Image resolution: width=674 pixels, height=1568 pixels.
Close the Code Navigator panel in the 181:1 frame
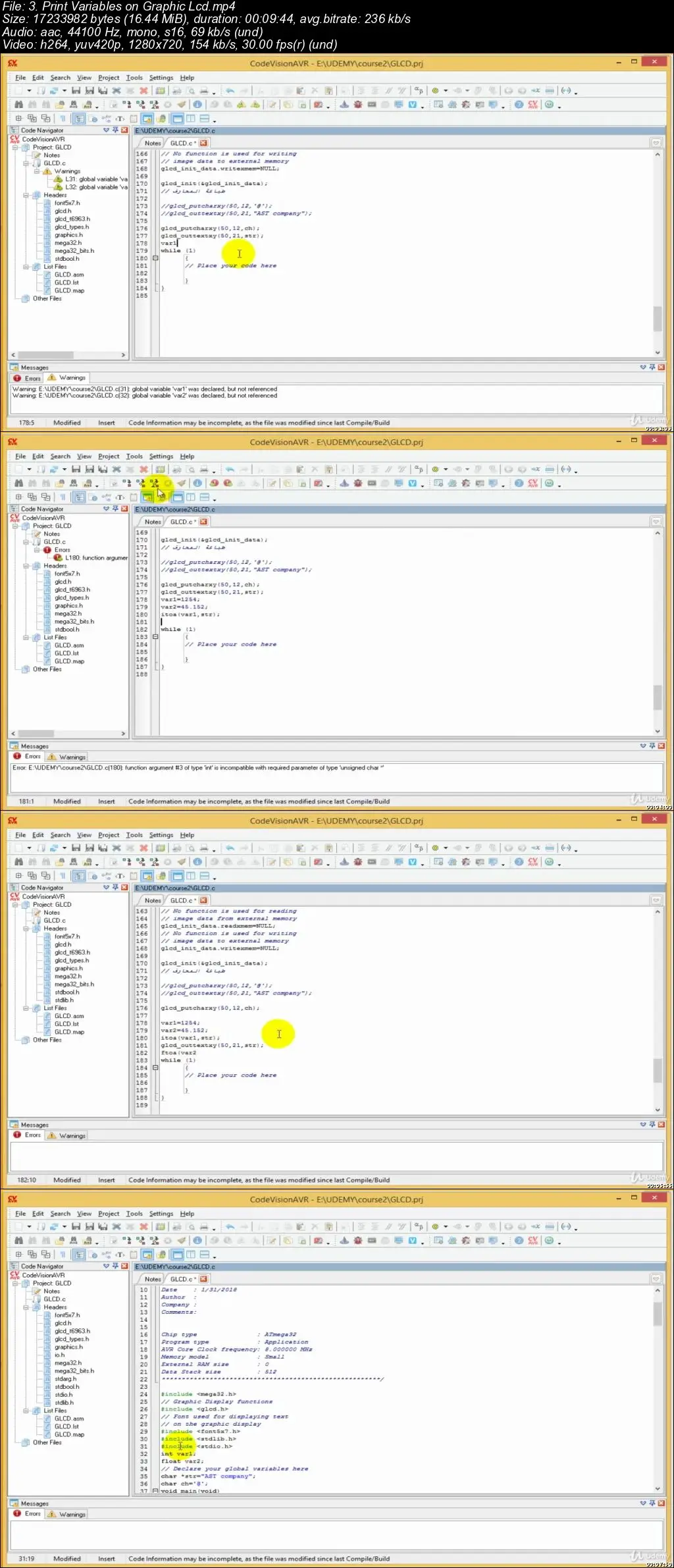point(124,509)
